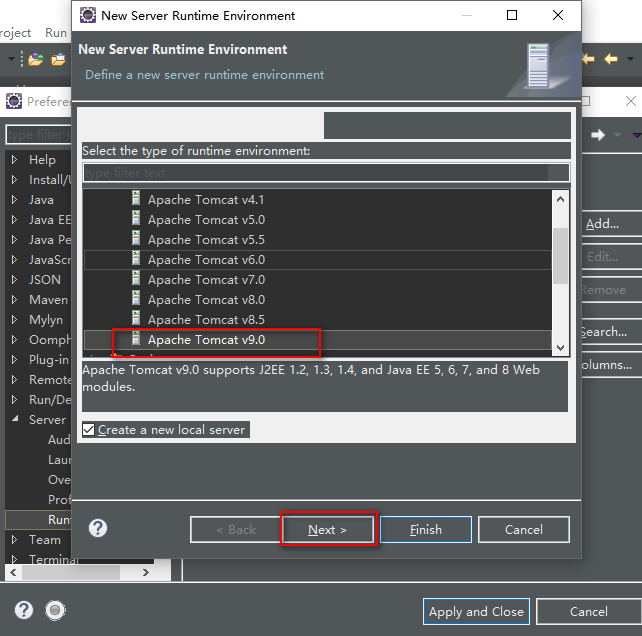This screenshot has height=636, width=642.
Task: Click the Preferences oomph record icon
Action: (x=55, y=610)
